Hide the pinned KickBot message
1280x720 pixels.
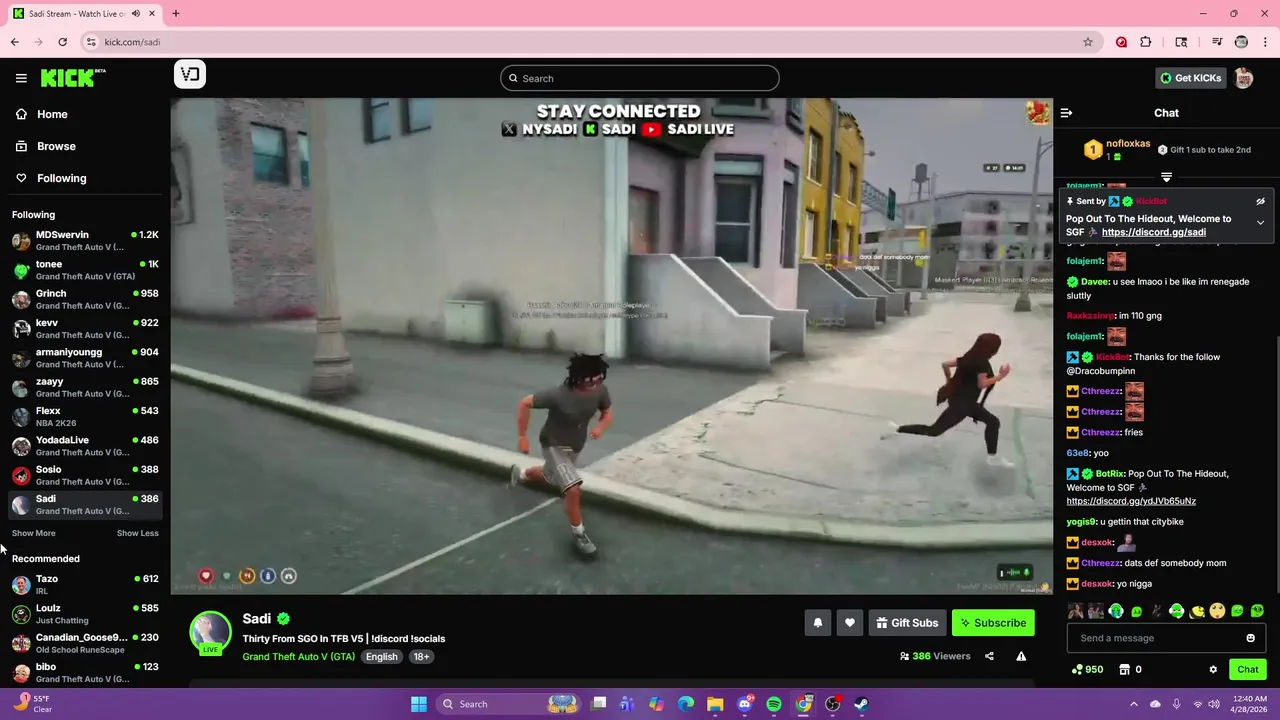tap(1260, 201)
